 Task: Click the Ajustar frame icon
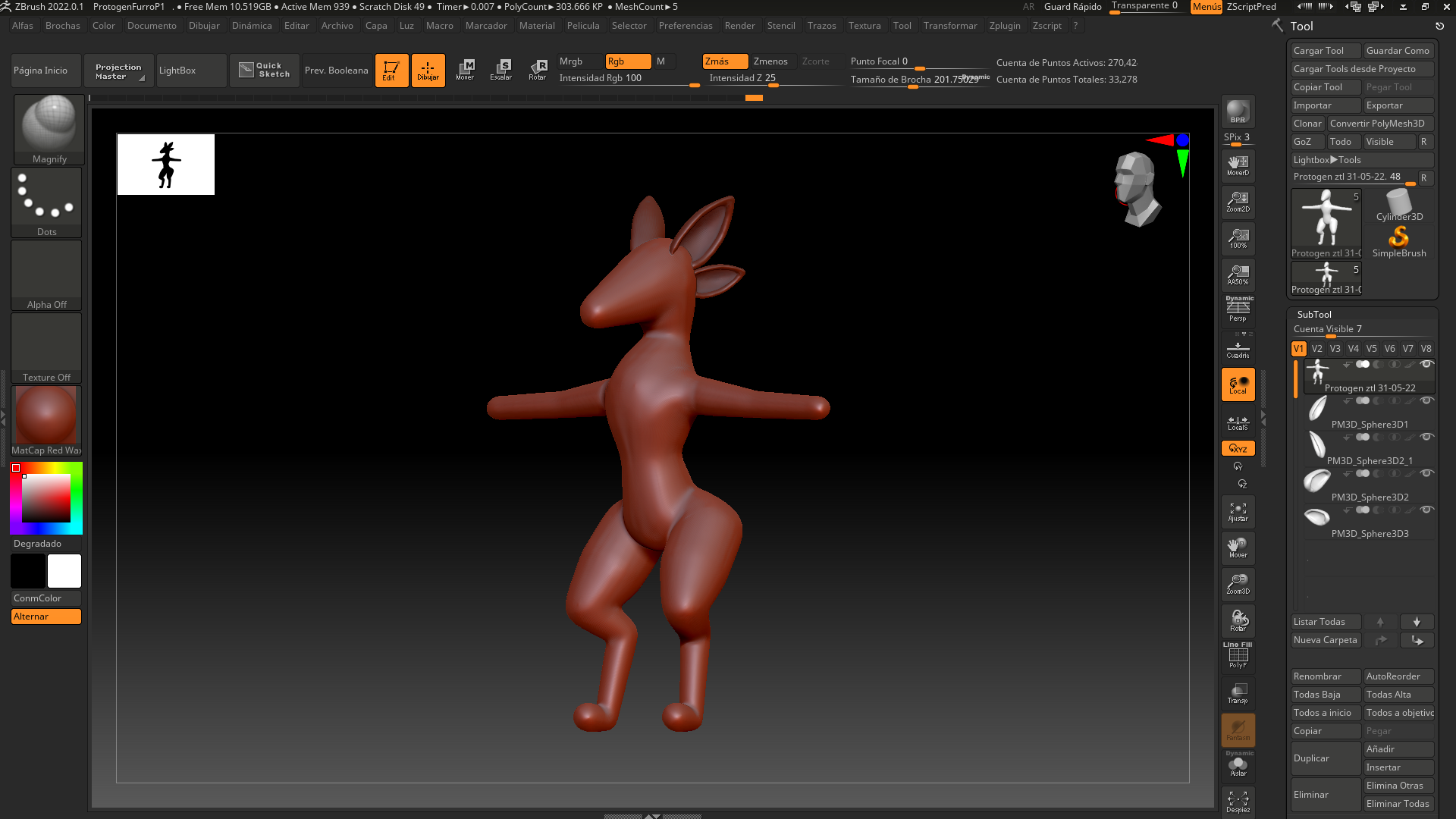(x=1238, y=513)
